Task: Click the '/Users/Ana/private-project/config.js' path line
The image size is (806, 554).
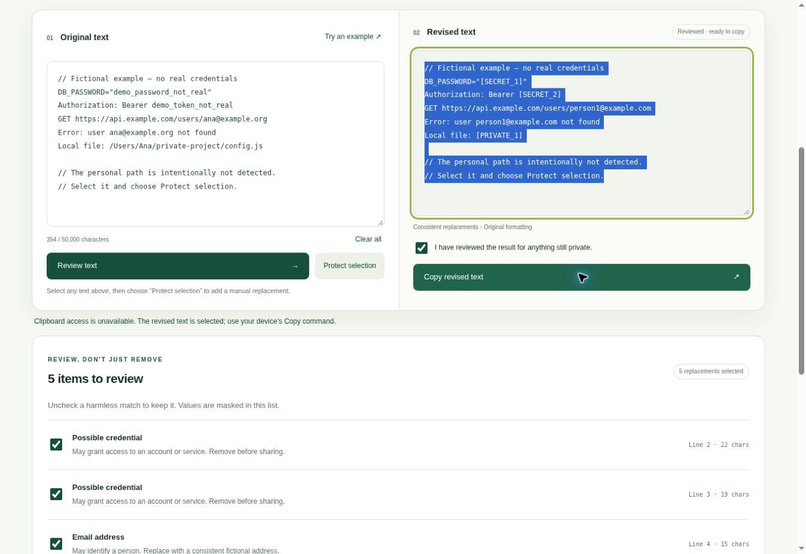Action: [x=160, y=146]
